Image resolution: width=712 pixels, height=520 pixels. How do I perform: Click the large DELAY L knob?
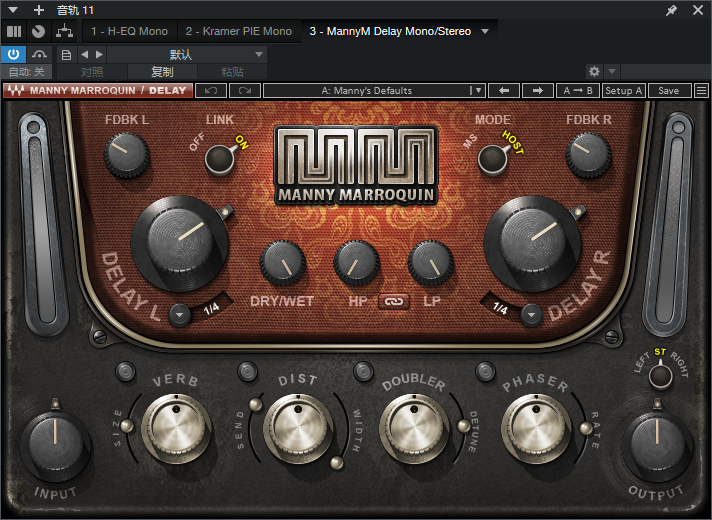click(x=179, y=242)
